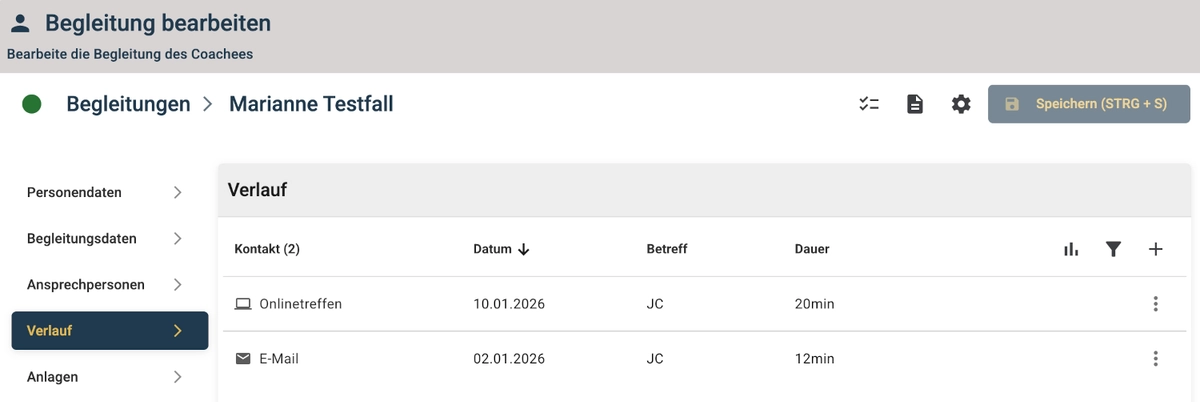Open three-dot menu for E-Mail row
The height and width of the screenshot is (402, 1200).
coord(1155,358)
